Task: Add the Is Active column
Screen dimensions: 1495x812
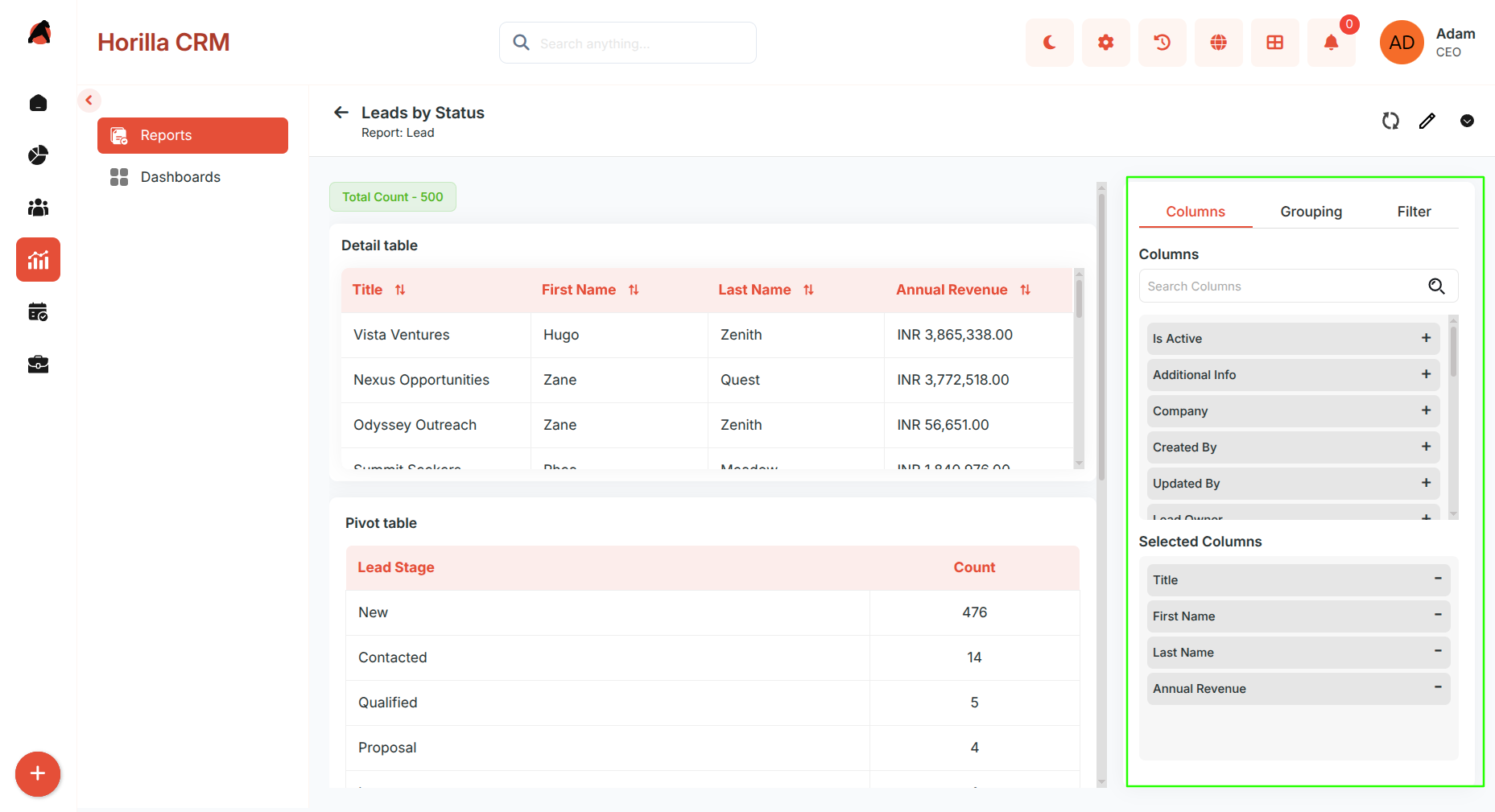Action: point(1426,338)
